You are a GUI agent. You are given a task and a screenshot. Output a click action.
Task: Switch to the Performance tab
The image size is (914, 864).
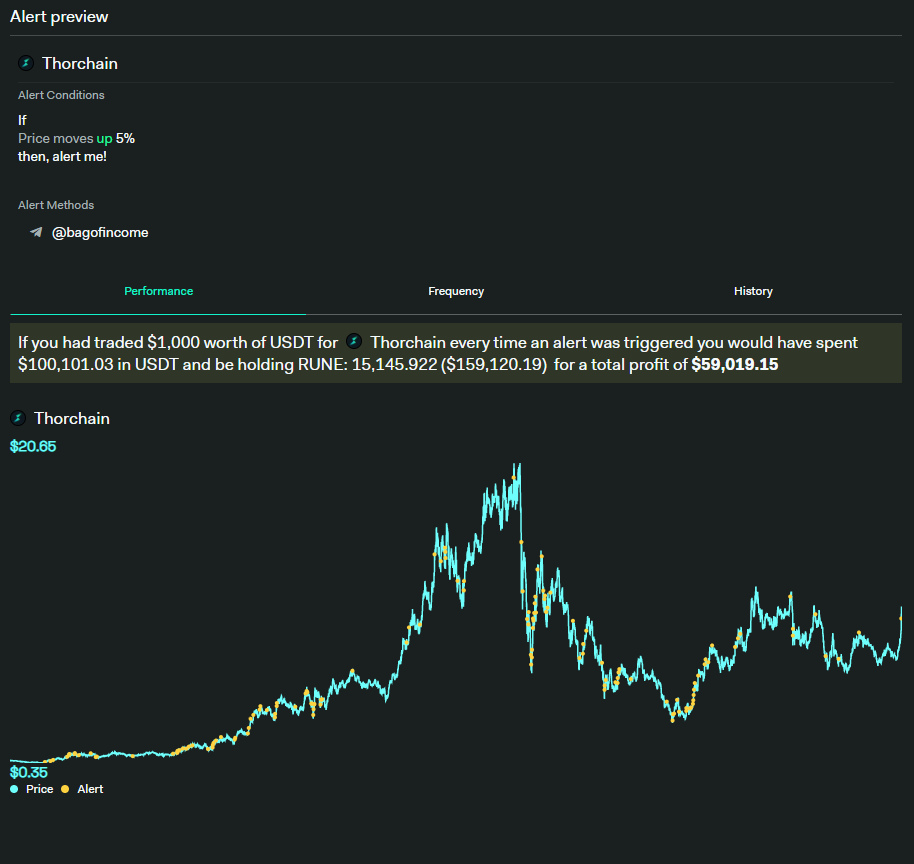159,291
